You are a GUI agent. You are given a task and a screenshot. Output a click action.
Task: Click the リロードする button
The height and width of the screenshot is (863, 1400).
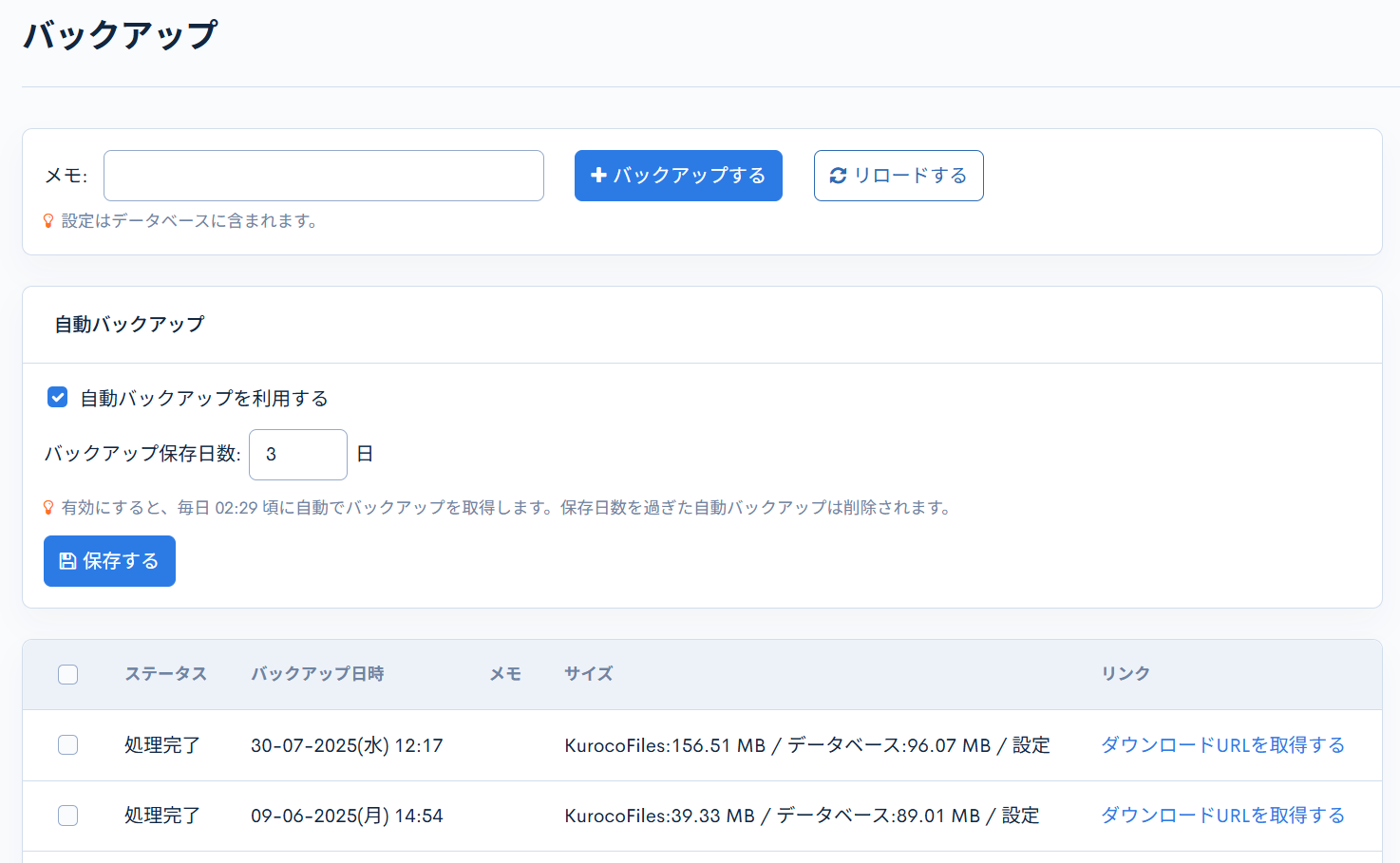click(x=899, y=176)
